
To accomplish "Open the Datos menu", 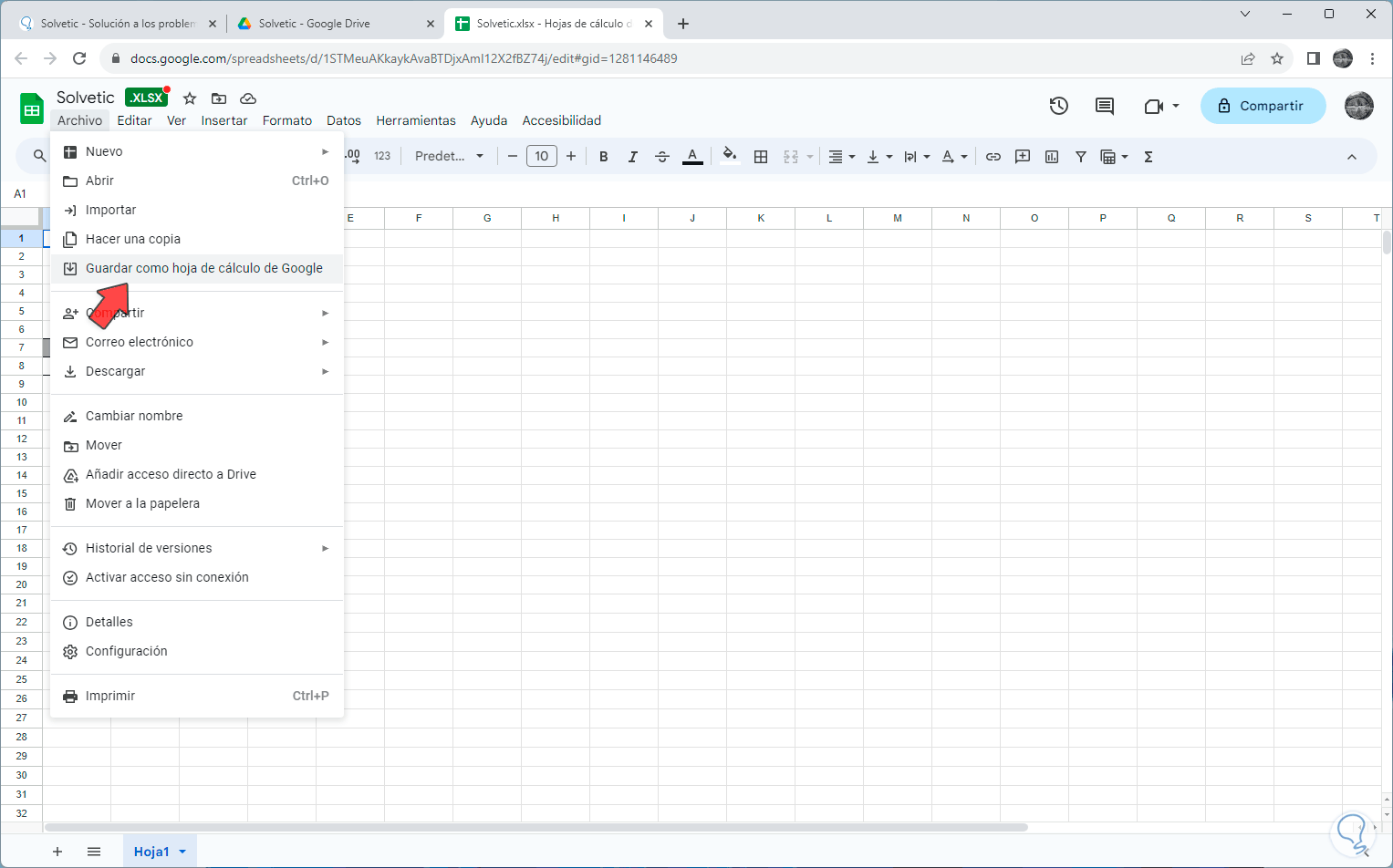I will click(344, 120).
